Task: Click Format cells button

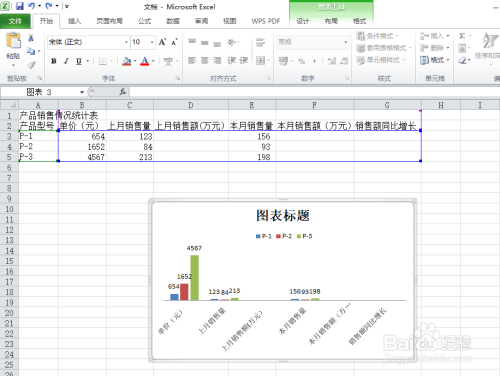Action: (x=435, y=60)
